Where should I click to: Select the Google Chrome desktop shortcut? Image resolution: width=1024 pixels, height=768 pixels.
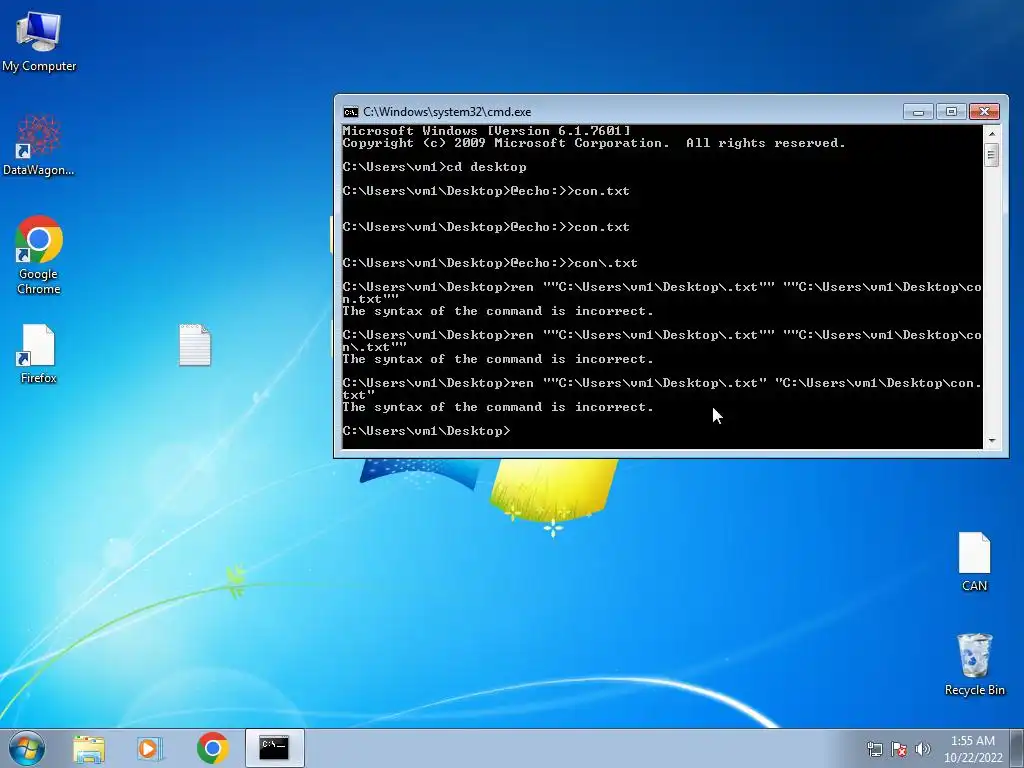39,255
